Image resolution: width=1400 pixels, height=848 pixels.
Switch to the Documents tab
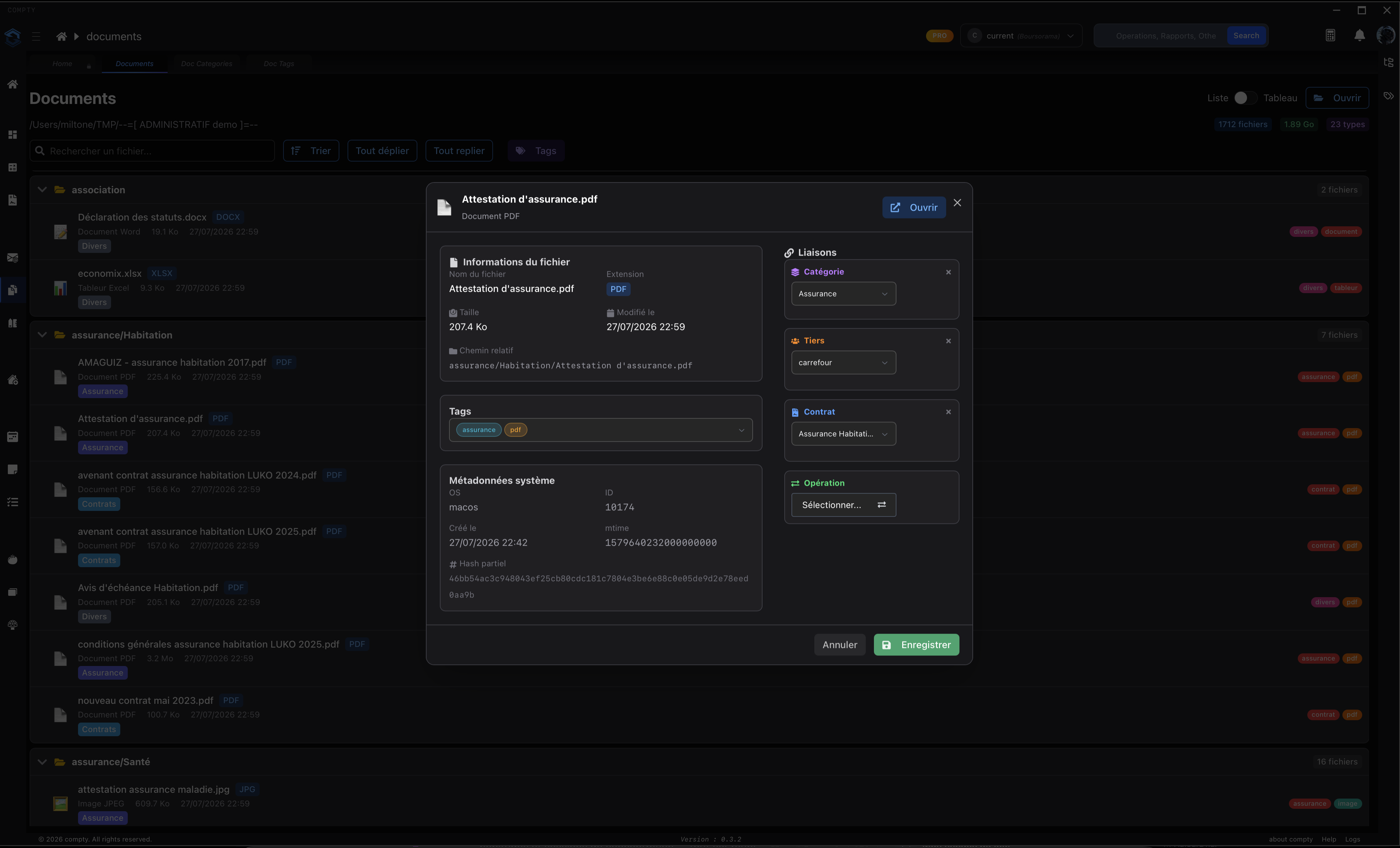tap(135, 64)
